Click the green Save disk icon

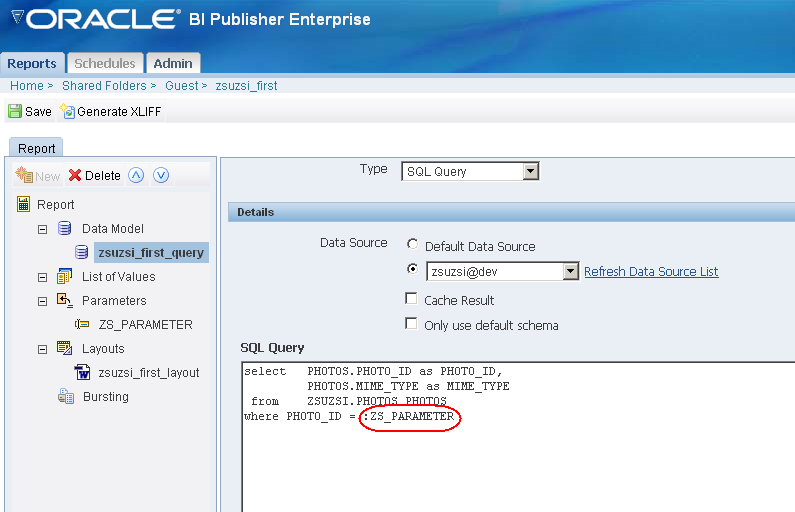[x=15, y=112]
